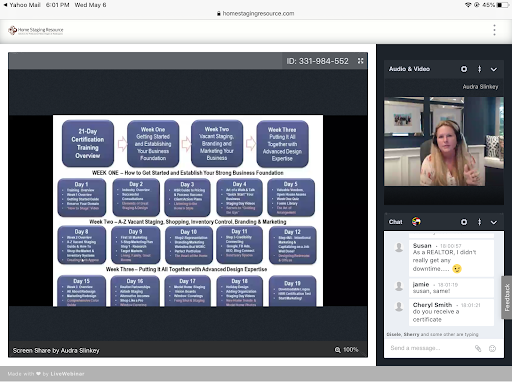The image size is (512, 384).
Task: Select the Chat panel title
Action: point(395,222)
